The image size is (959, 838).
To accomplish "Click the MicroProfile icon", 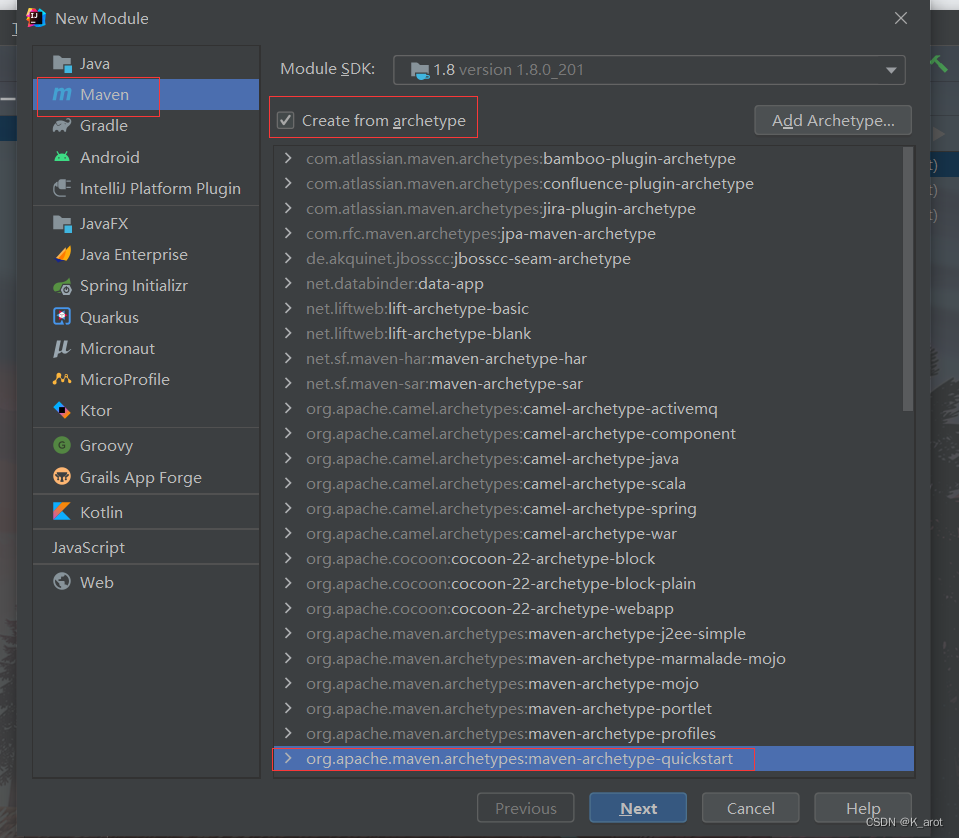I will [62, 379].
